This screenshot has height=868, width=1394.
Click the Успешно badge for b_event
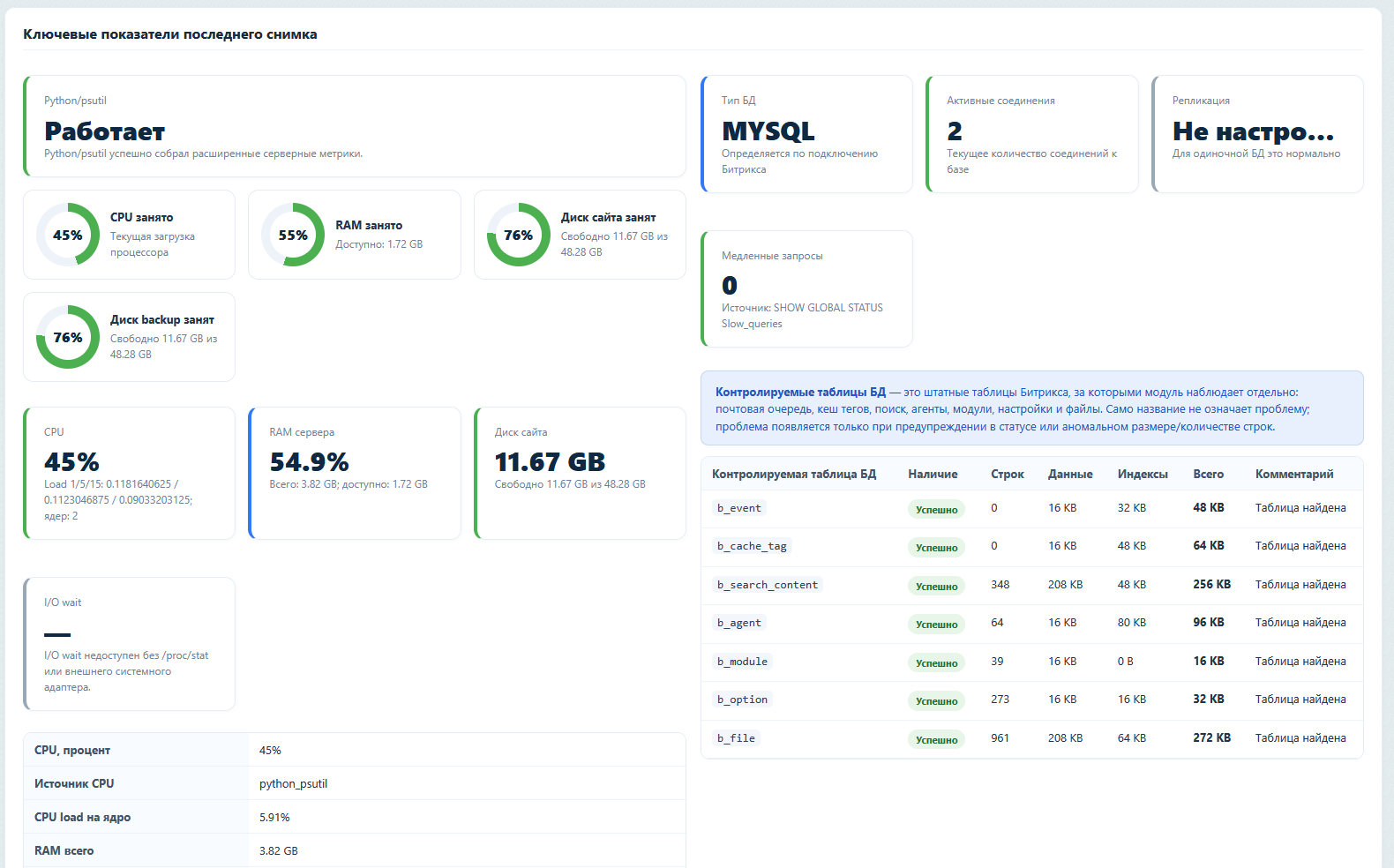click(x=936, y=509)
